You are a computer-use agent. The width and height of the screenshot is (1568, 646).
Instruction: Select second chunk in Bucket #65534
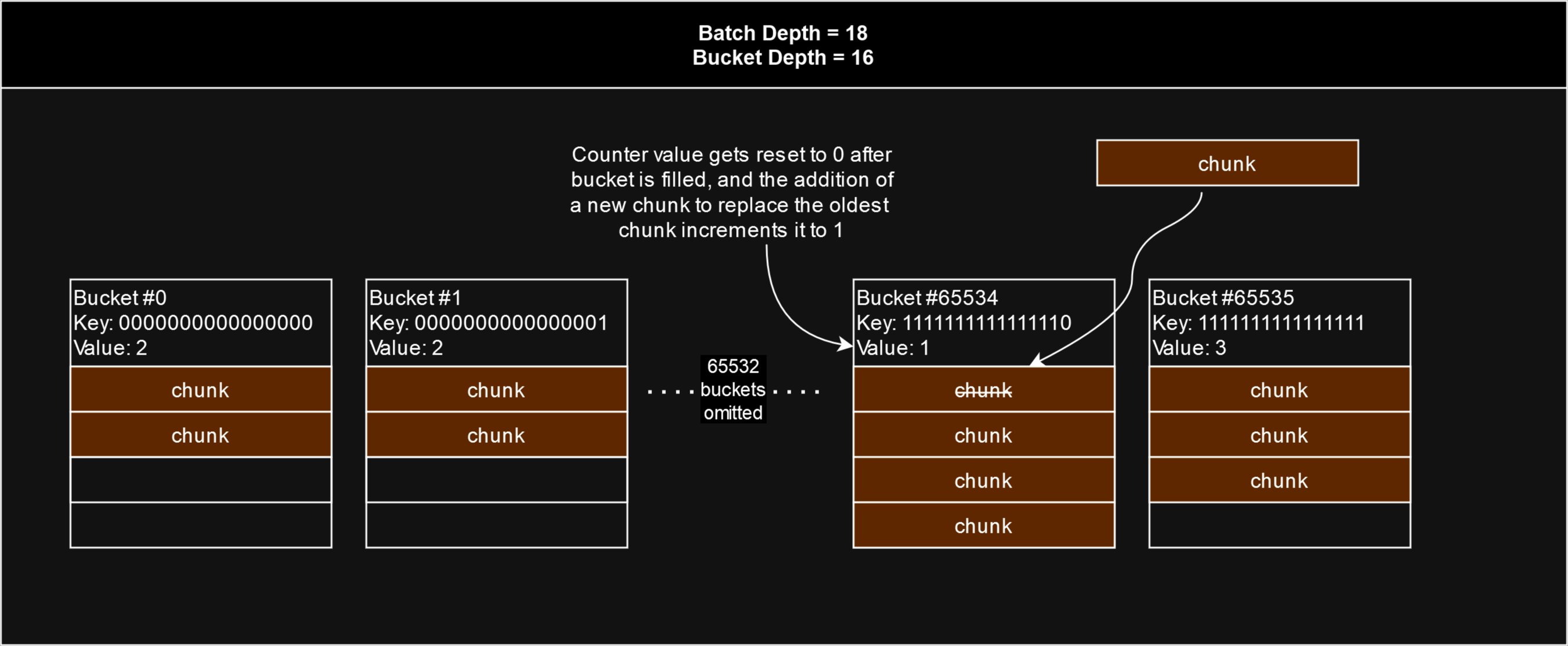983,435
